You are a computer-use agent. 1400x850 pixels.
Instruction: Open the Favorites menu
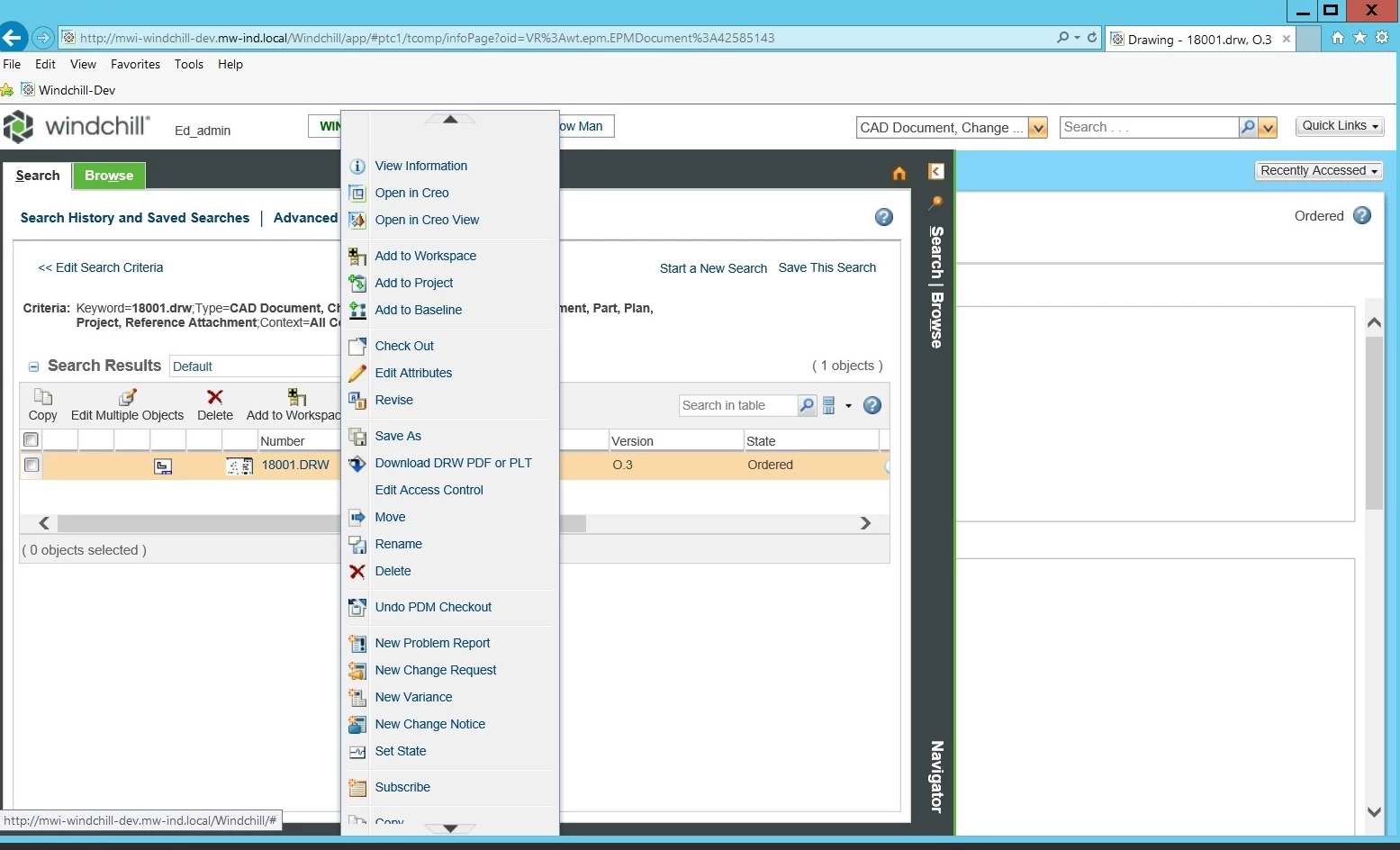click(x=135, y=64)
